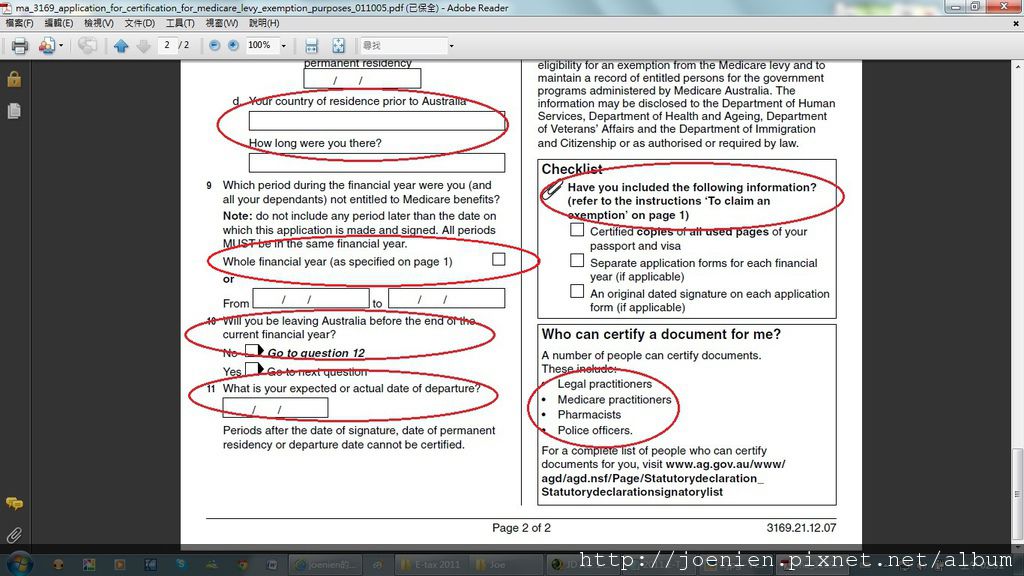Image resolution: width=1024 pixels, height=576 pixels.
Task: Expand the collaborate icon dropdown arrow
Action: [61, 46]
